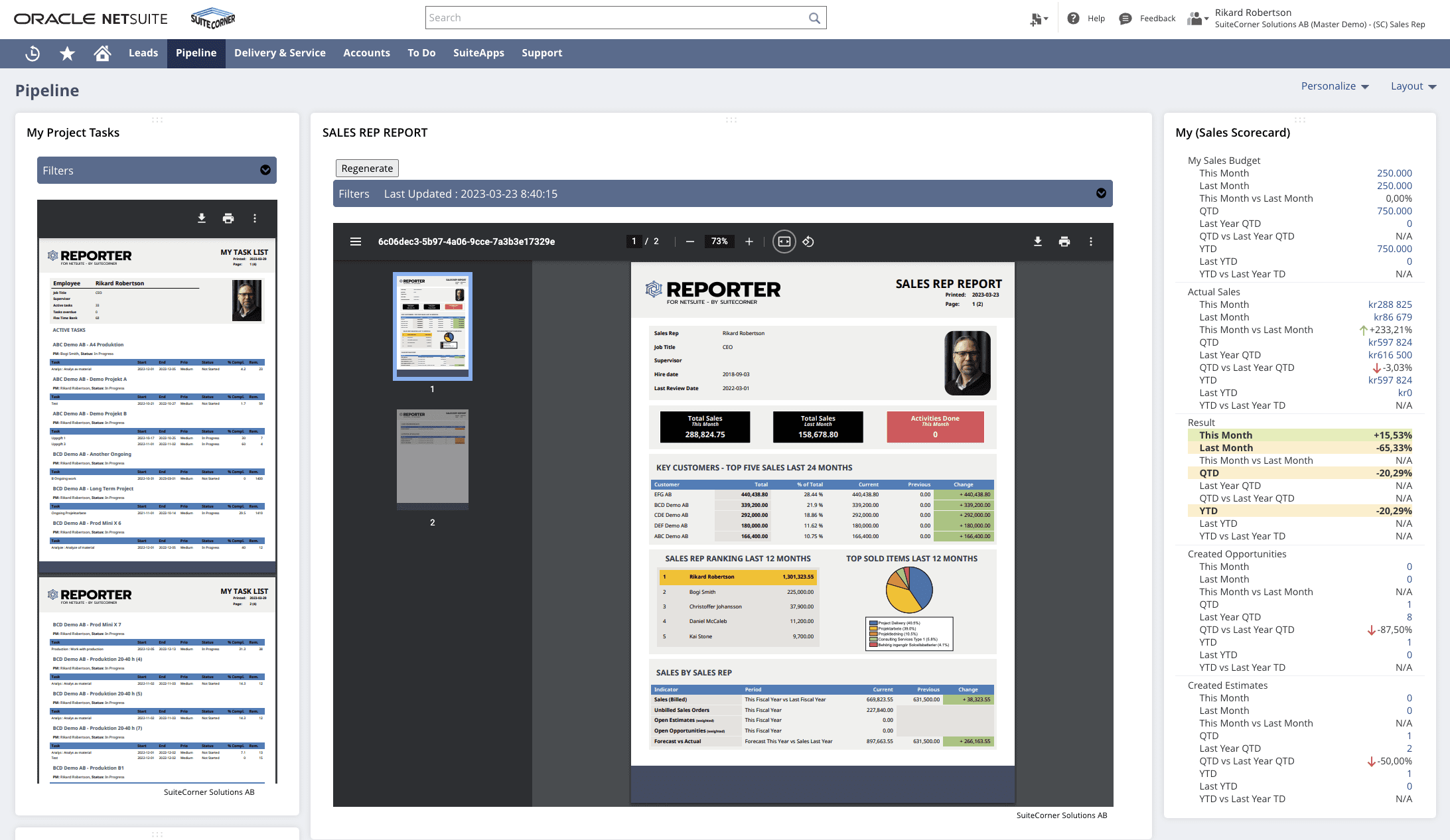The image size is (1450, 840).
Task: Open the Leads menu
Action: click(x=143, y=53)
